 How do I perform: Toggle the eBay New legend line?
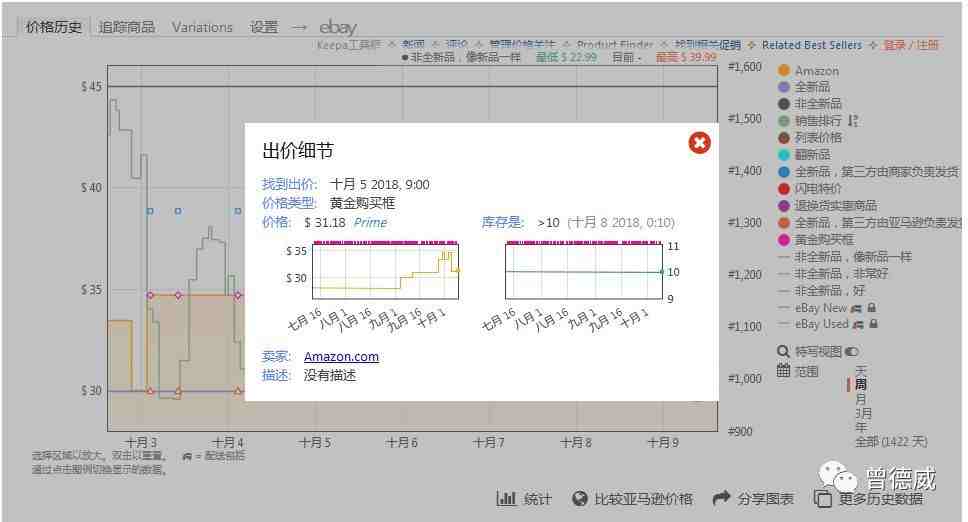click(813, 307)
